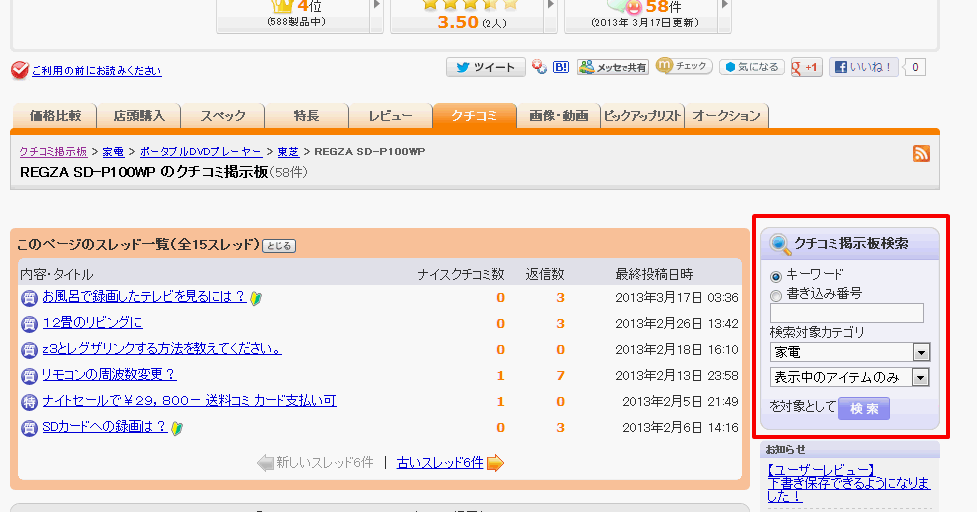Expand the 58件 review box arrow

click(724, 5)
